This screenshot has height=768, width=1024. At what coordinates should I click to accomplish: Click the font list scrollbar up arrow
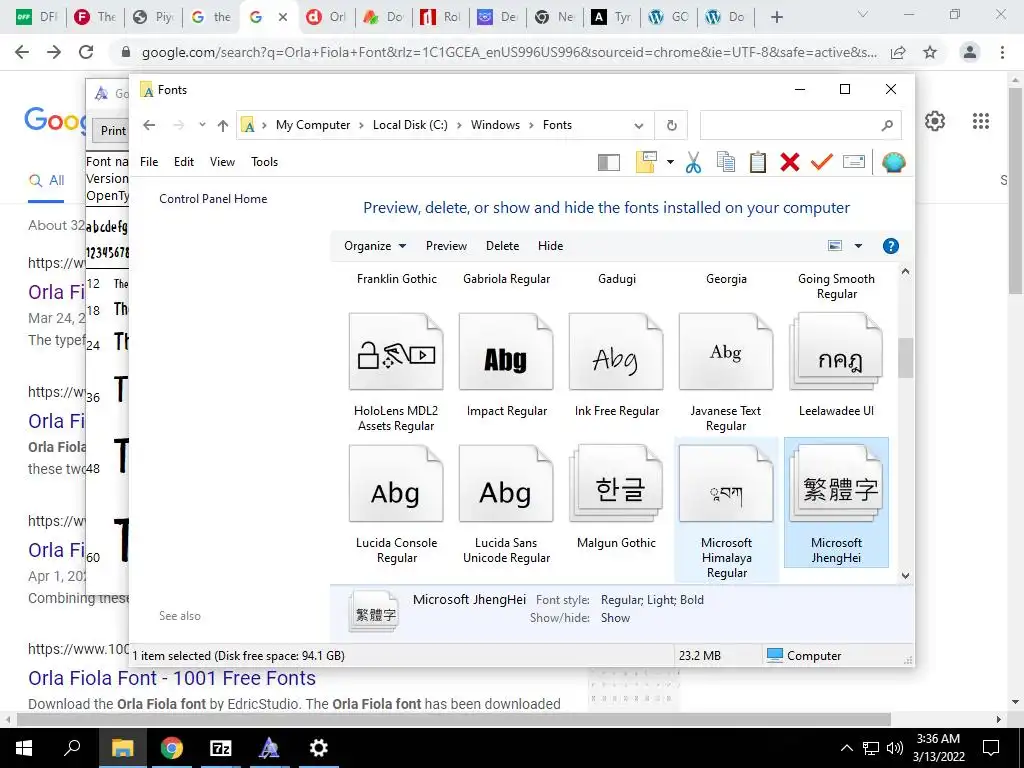tap(905, 271)
